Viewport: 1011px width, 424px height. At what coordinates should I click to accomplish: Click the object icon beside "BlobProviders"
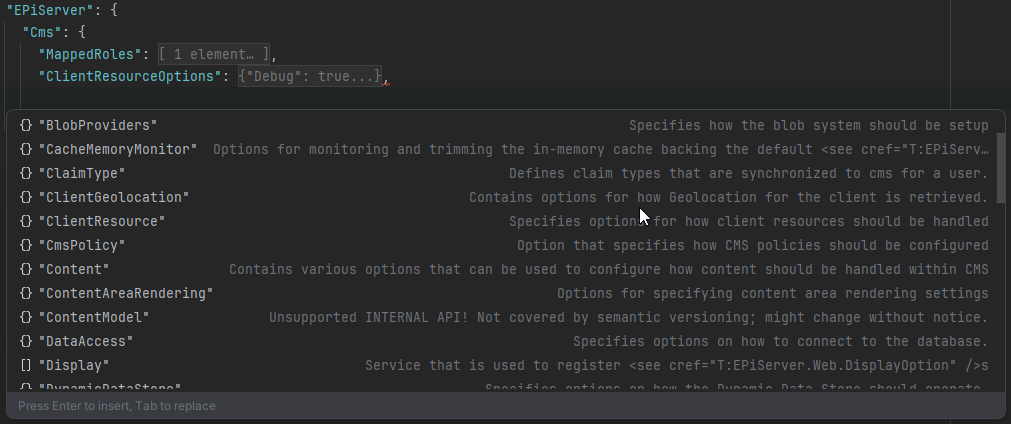26,125
